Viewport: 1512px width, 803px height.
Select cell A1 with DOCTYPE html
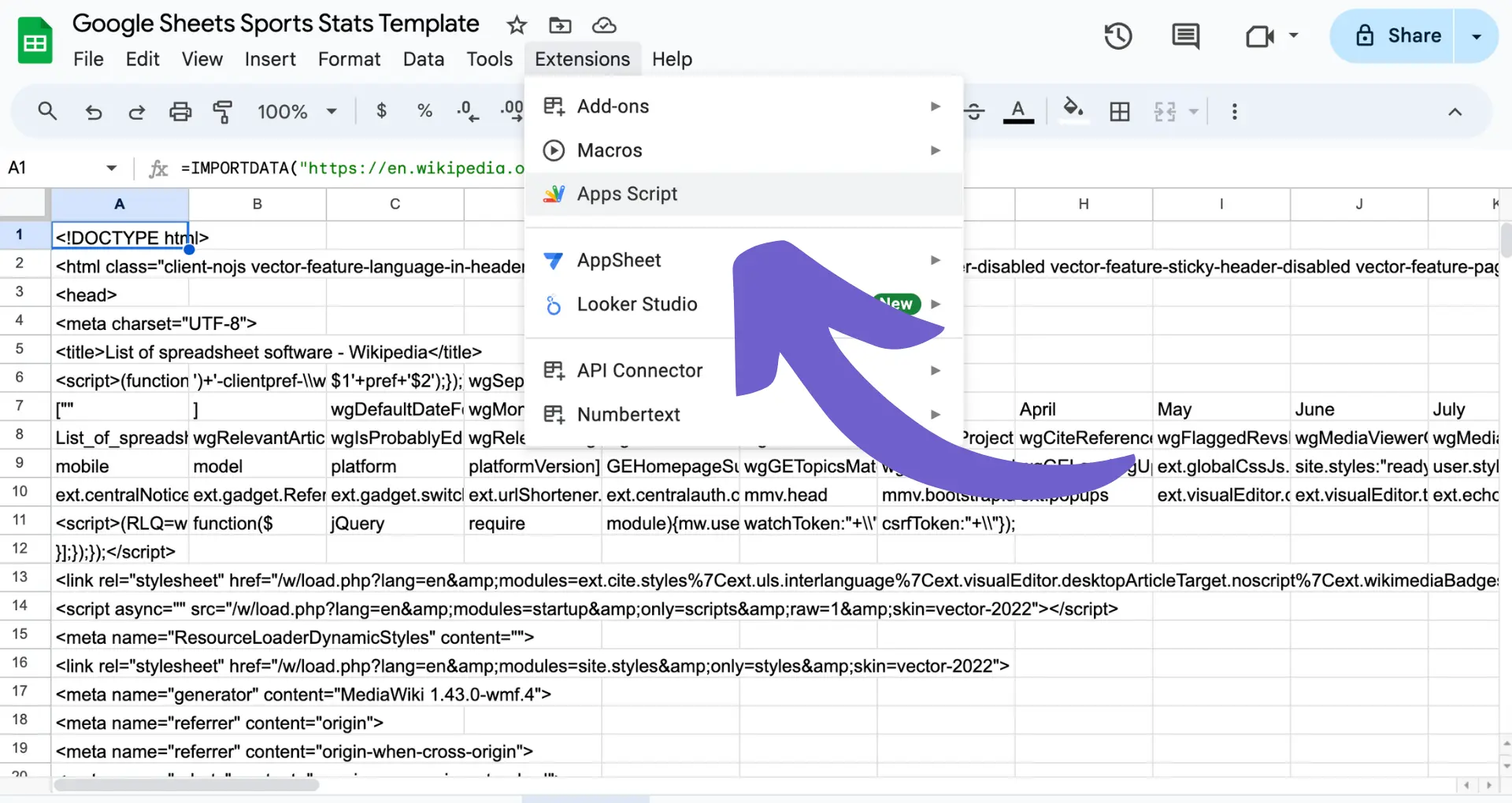[x=120, y=236]
